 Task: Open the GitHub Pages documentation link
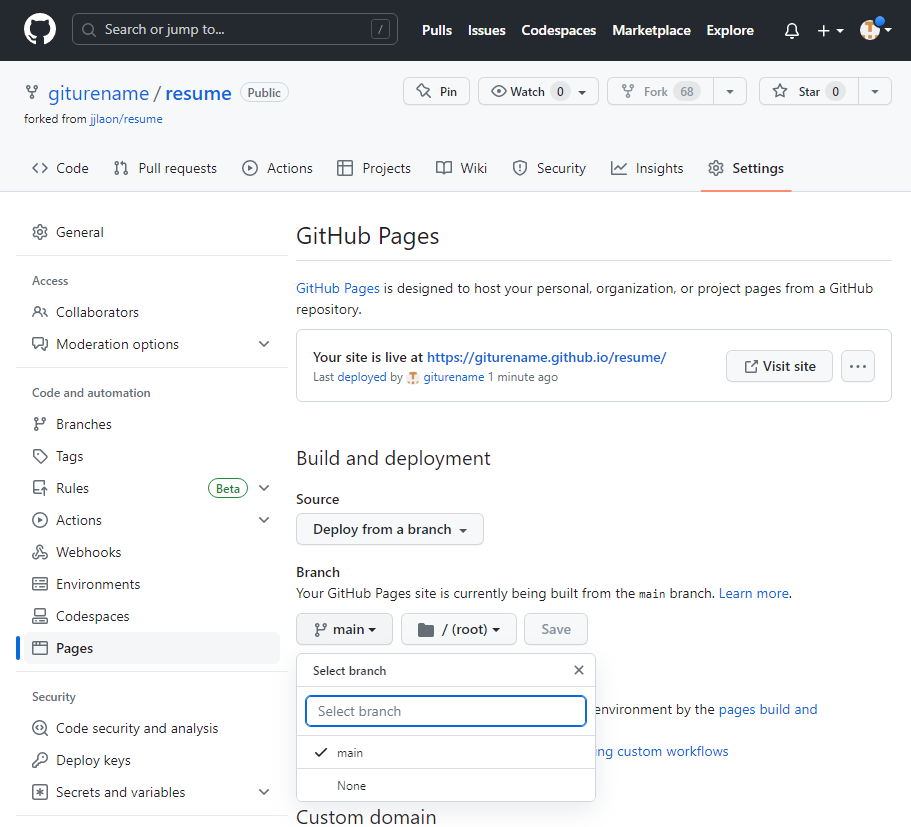(338, 288)
